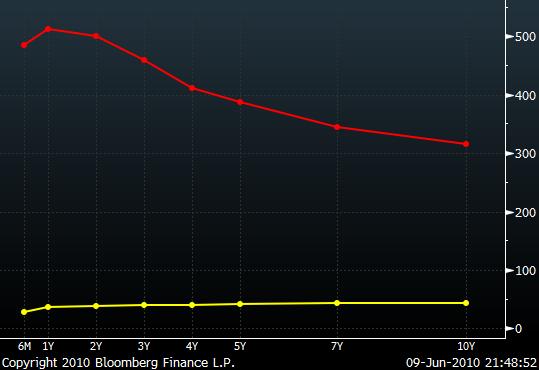
Task: Click the 200 y-axis value
Action: (525, 213)
